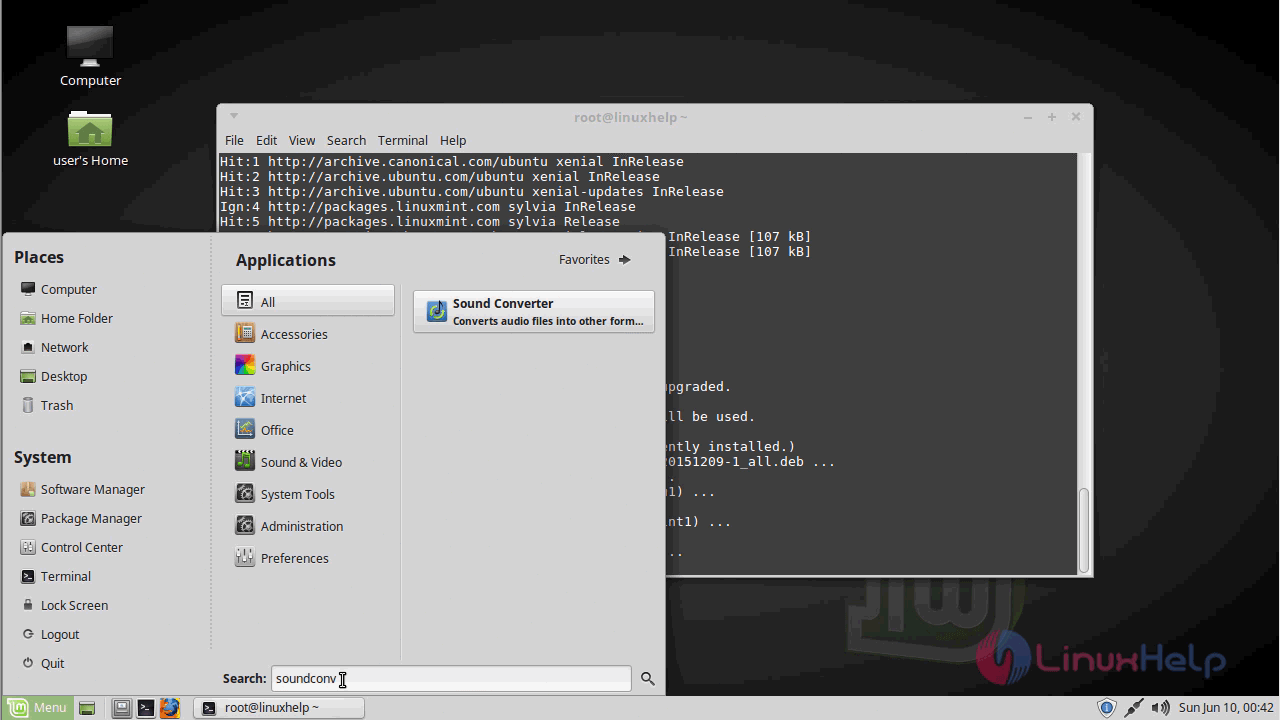Open Network in Places list
Viewport: 1280px width, 720px height.
click(64, 347)
